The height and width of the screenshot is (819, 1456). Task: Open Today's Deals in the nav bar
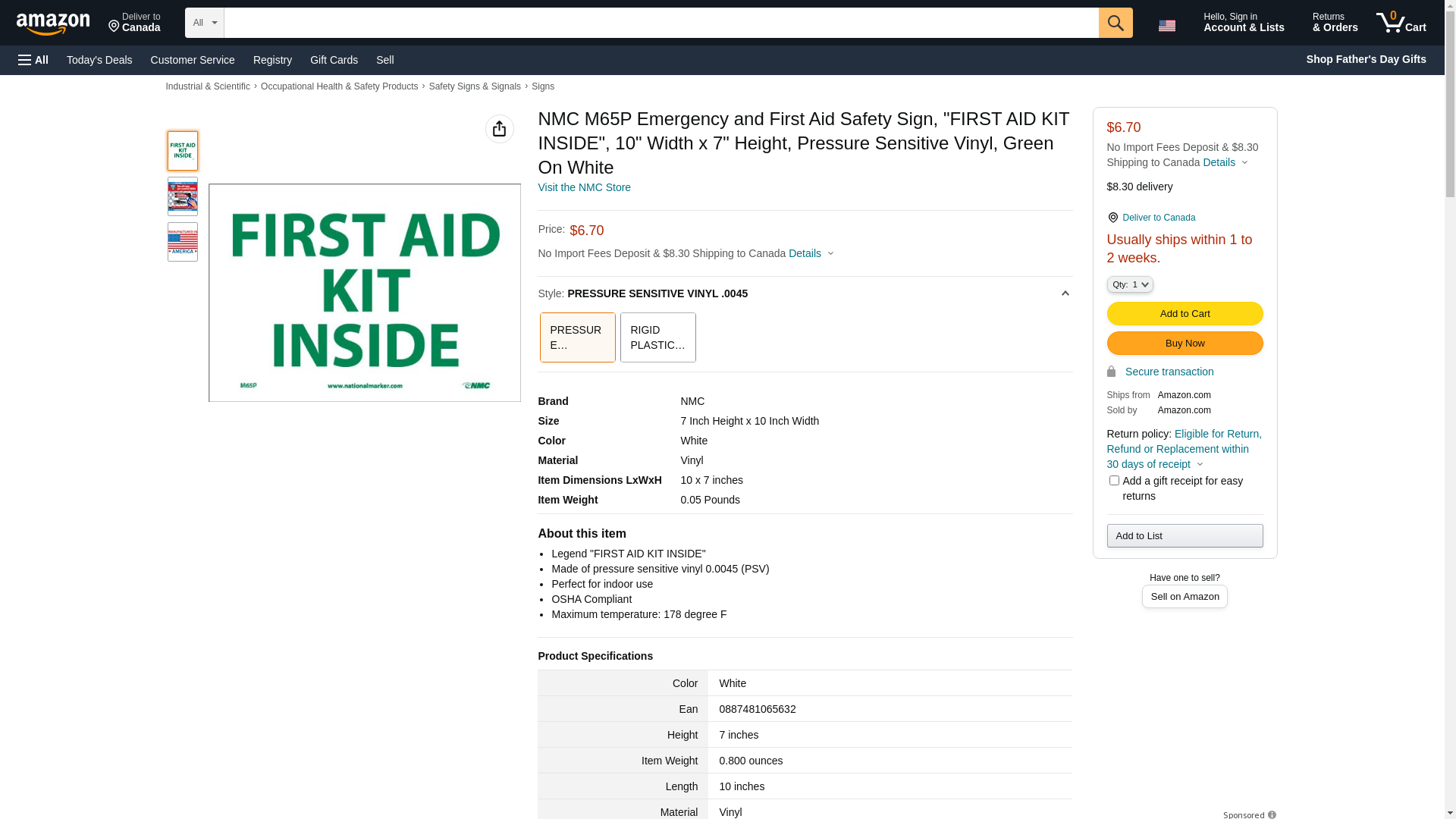[x=99, y=60]
